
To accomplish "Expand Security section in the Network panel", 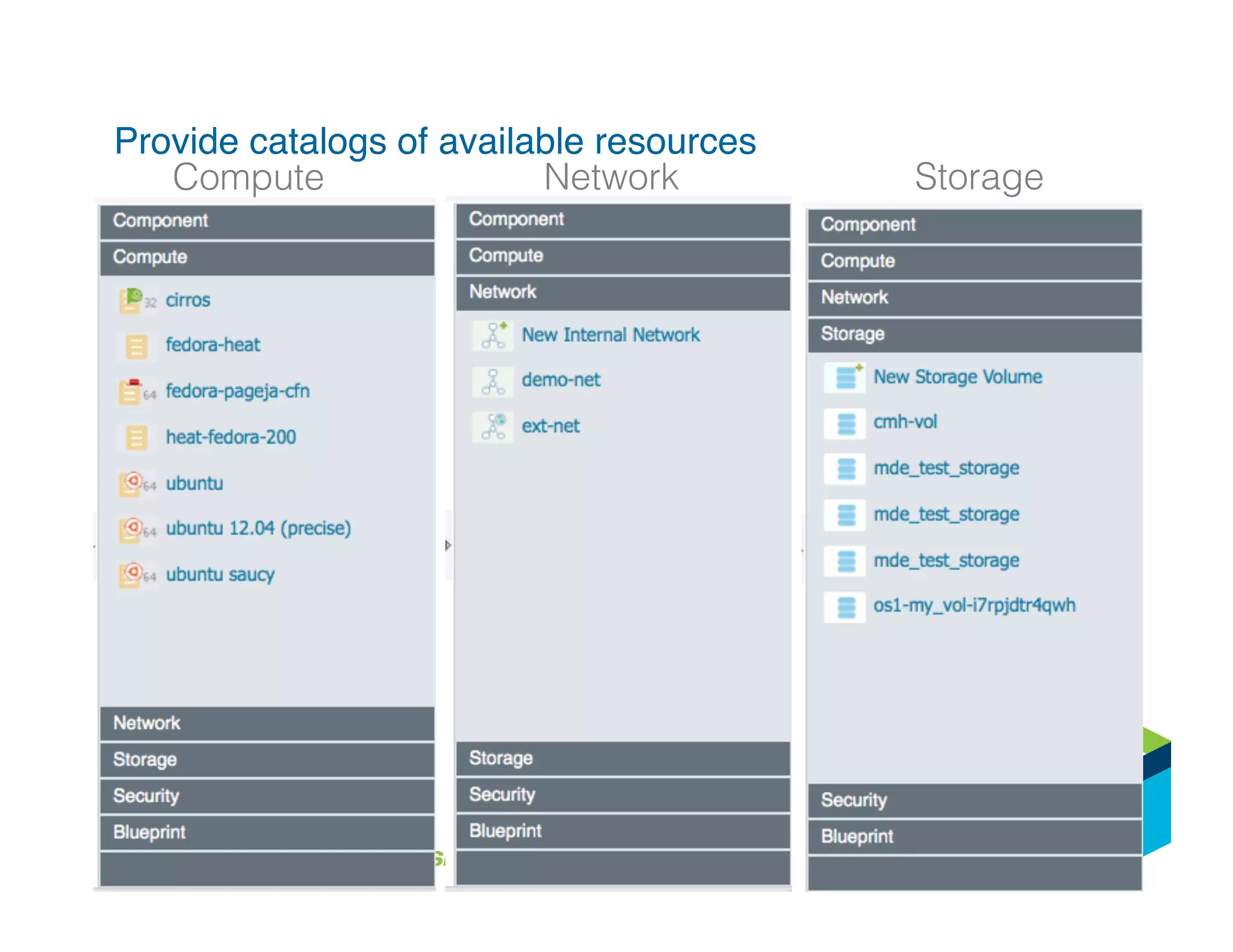I will coord(623,795).
